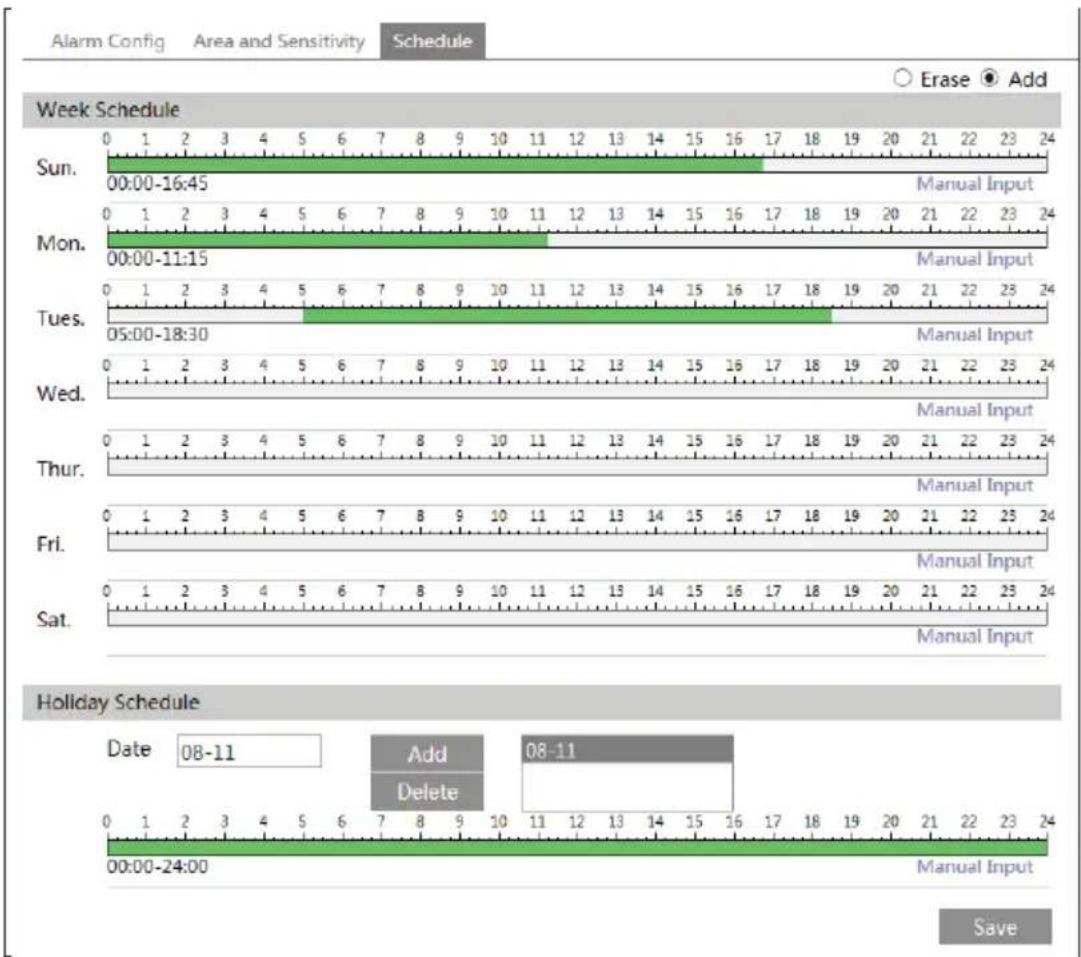Click the empty Friday timeline bar
This screenshot has height=957, width=1081.
(577, 542)
